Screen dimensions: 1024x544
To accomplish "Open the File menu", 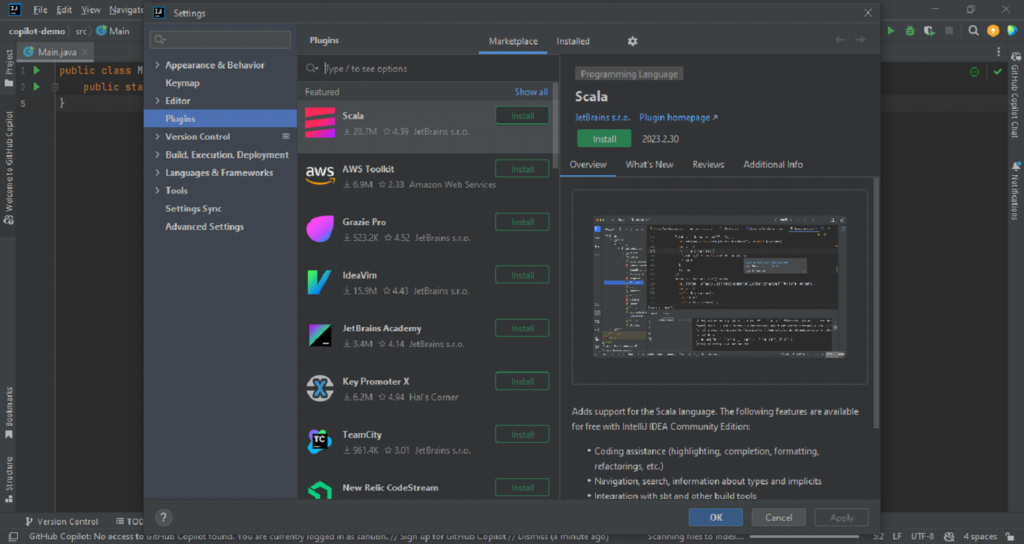I will tap(40, 10).
